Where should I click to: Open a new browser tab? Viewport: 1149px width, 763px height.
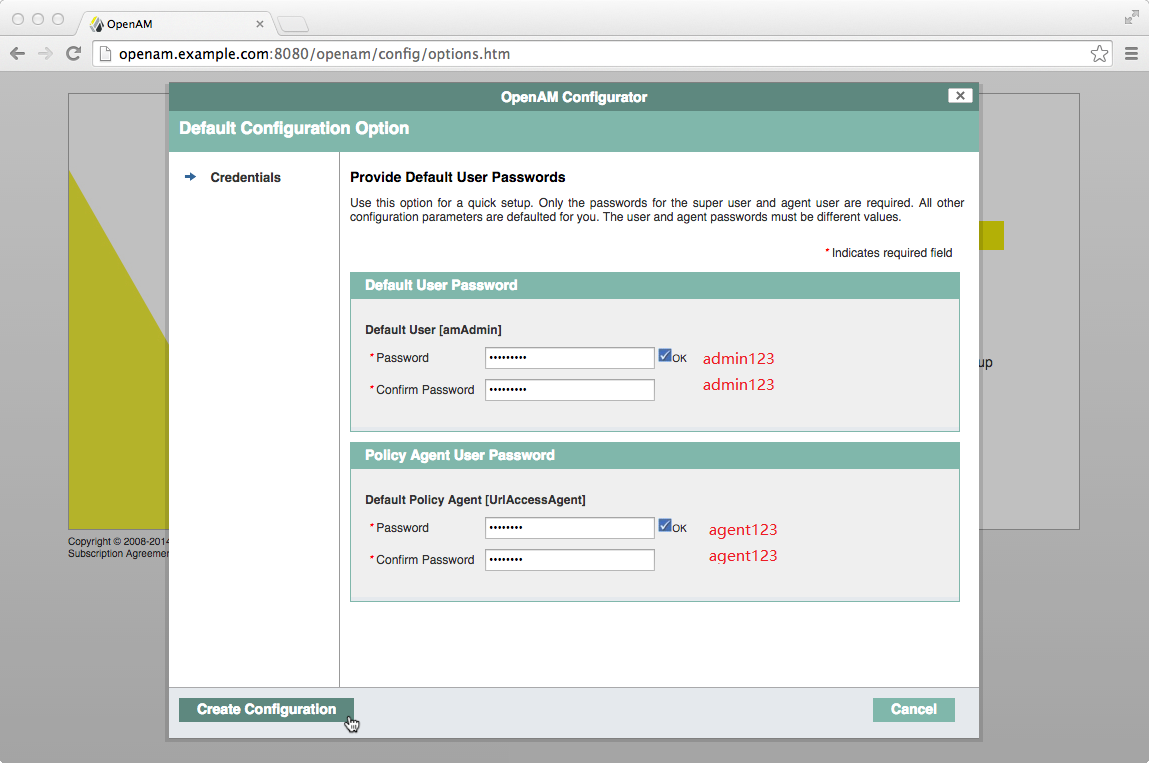[293, 25]
